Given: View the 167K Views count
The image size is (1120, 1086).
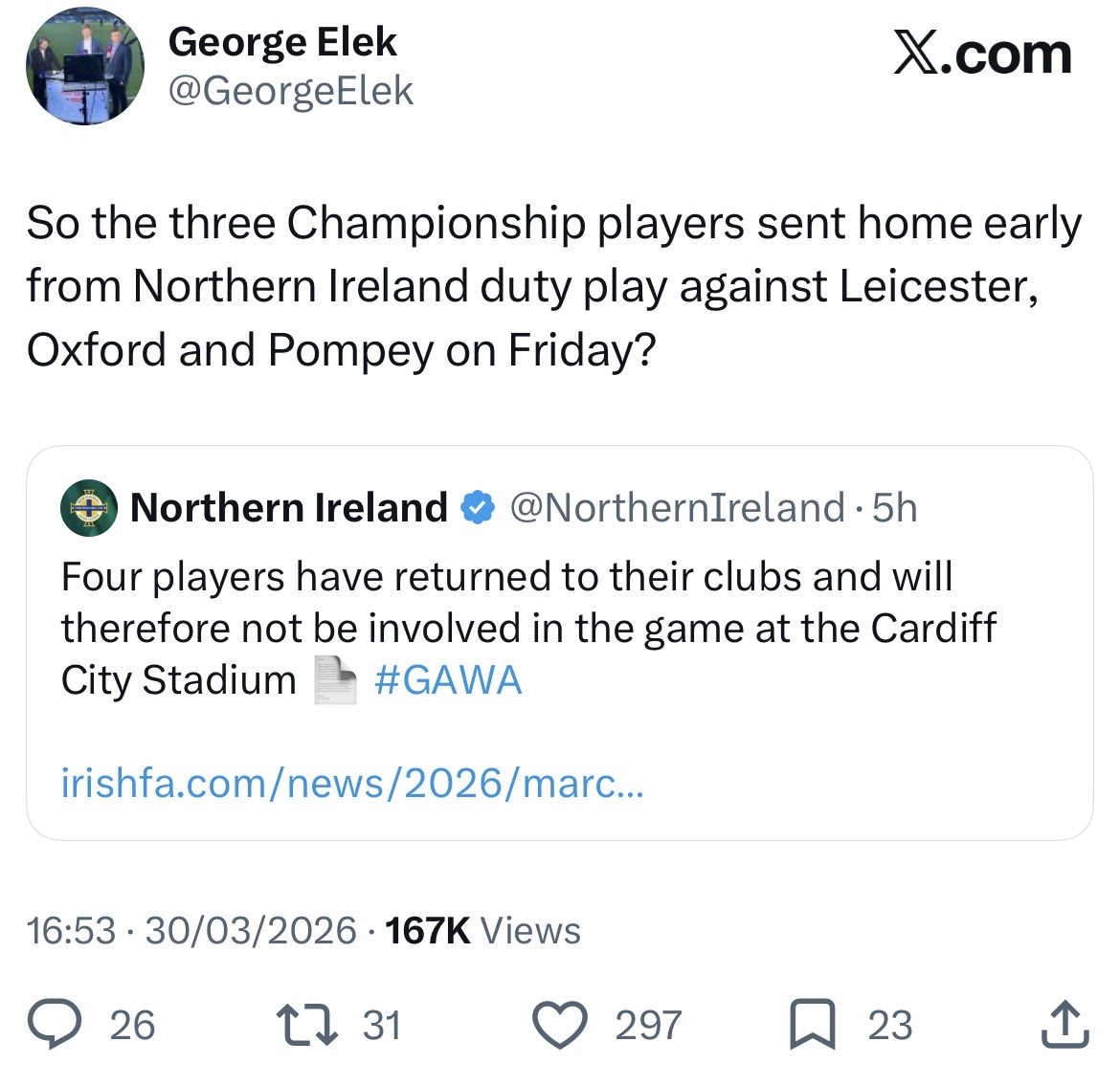Looking at the screenshot, I should click(x=482, y=930).
